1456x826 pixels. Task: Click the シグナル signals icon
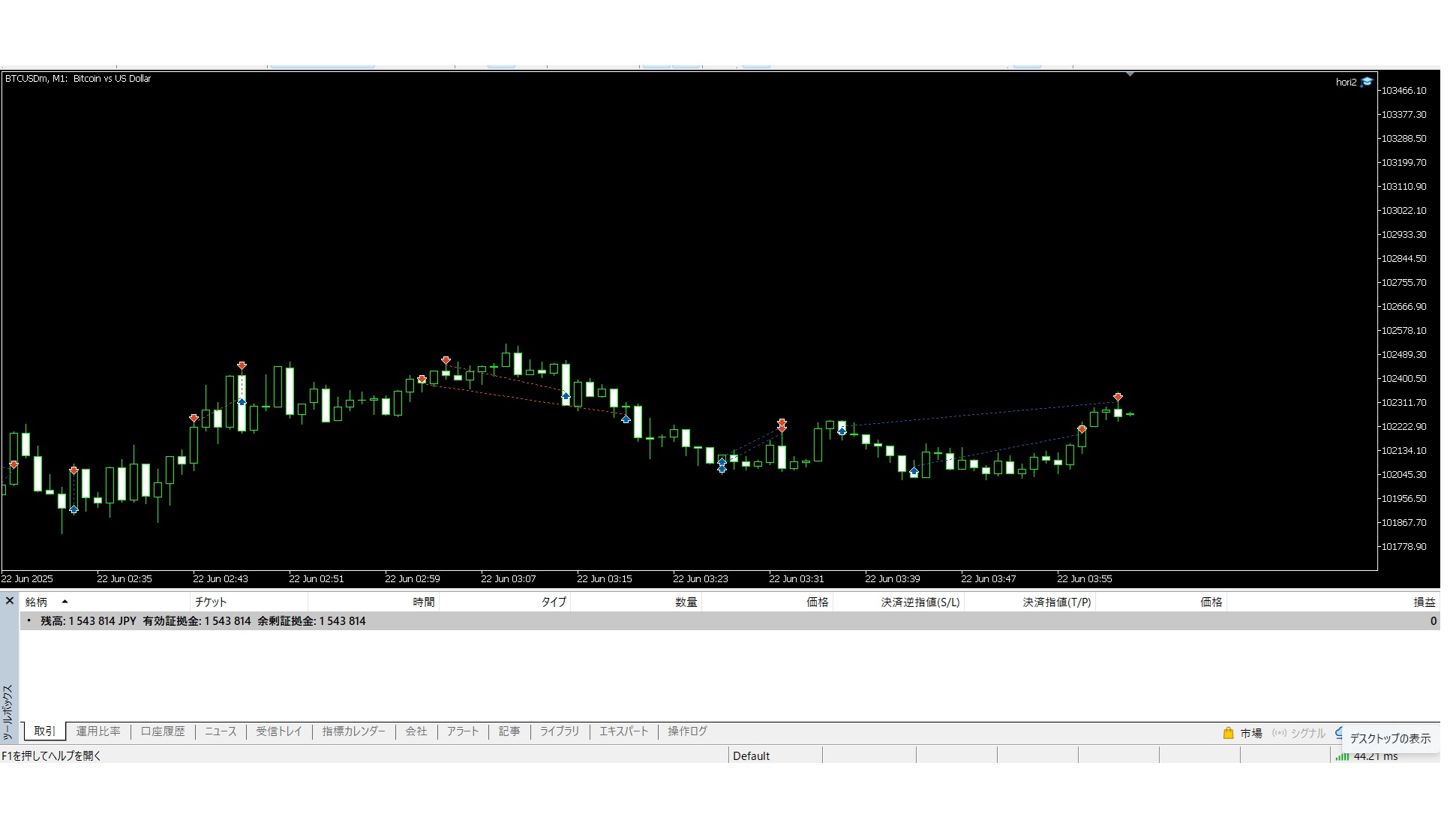click(1279, 733)
